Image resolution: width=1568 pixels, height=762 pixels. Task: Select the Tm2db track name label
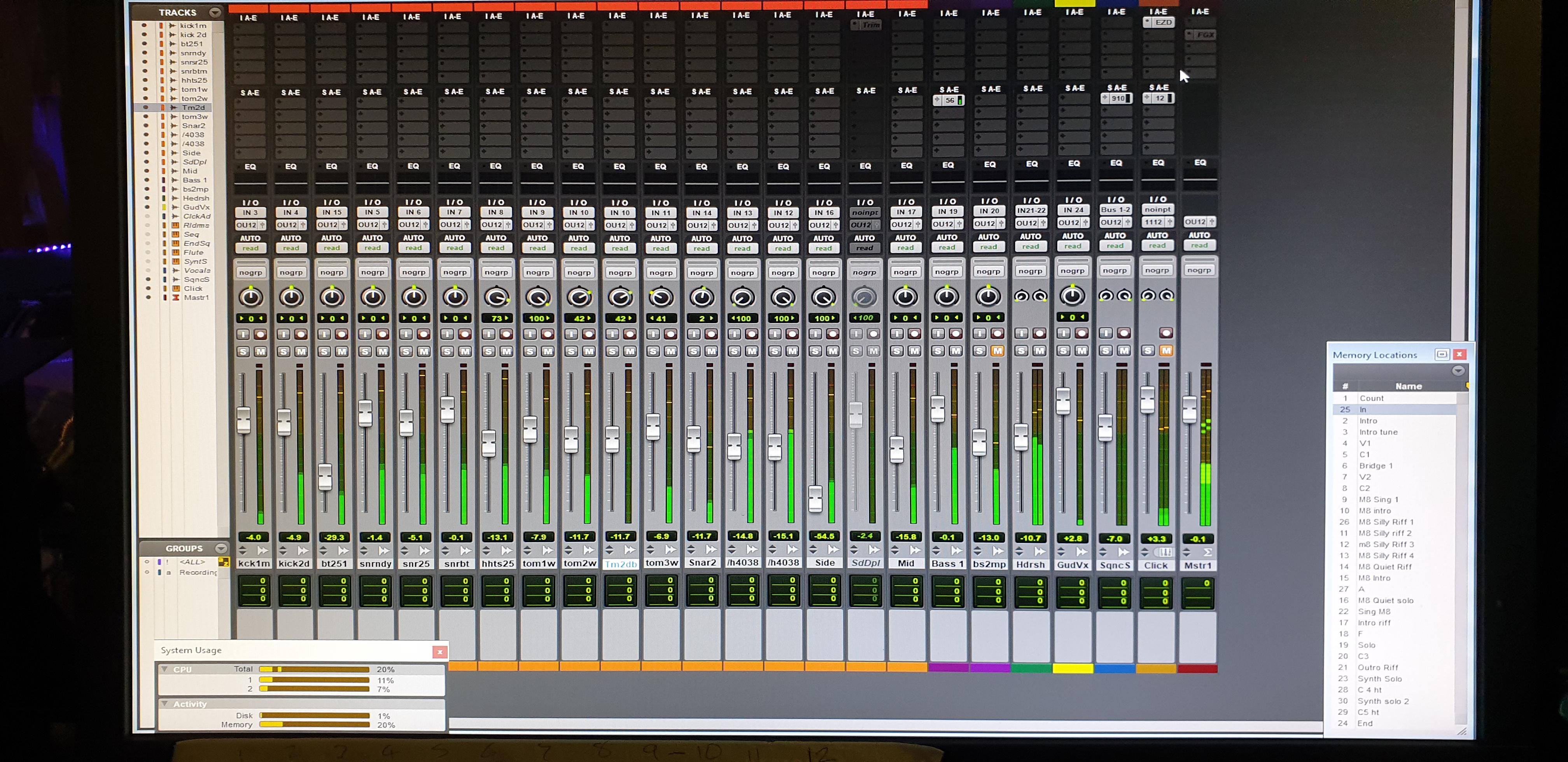[x=620, y=564]
